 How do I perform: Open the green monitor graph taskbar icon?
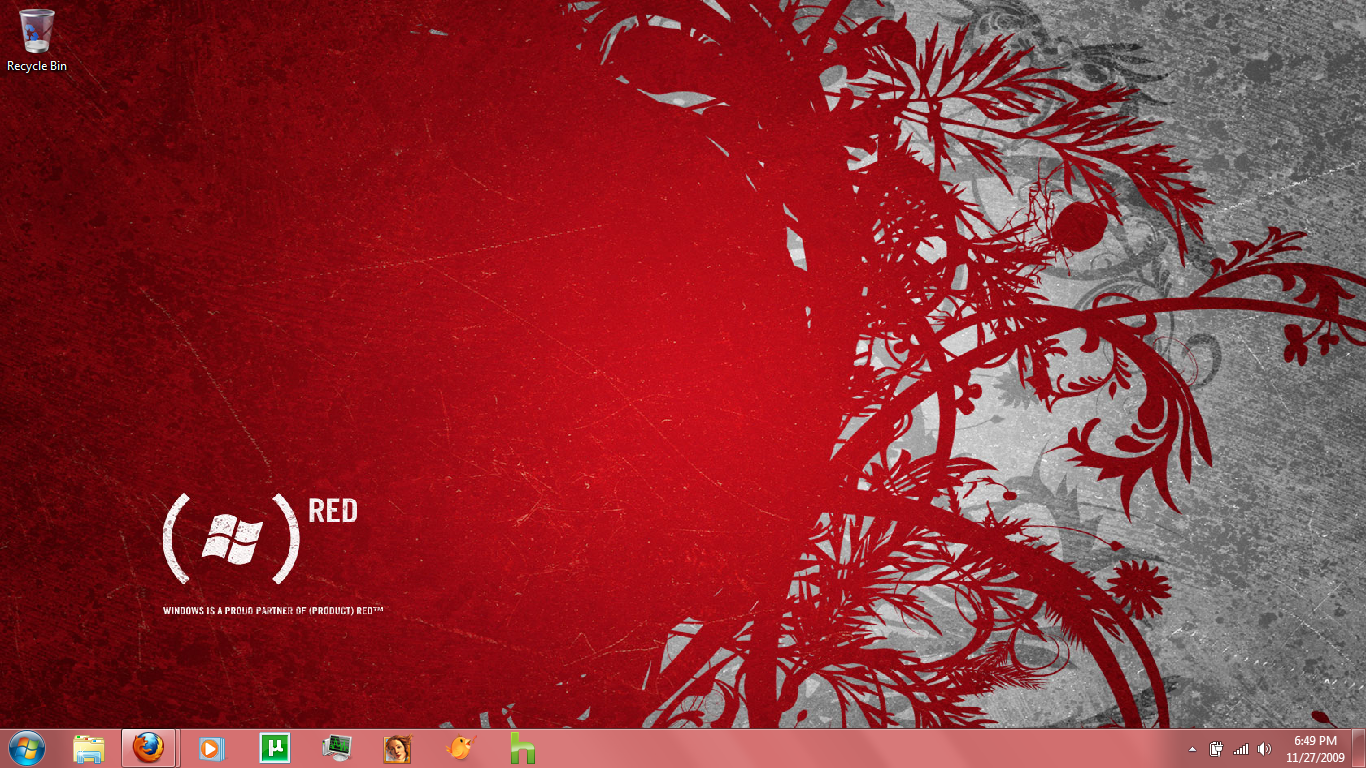pyautogui.click(x=337, y=748)
